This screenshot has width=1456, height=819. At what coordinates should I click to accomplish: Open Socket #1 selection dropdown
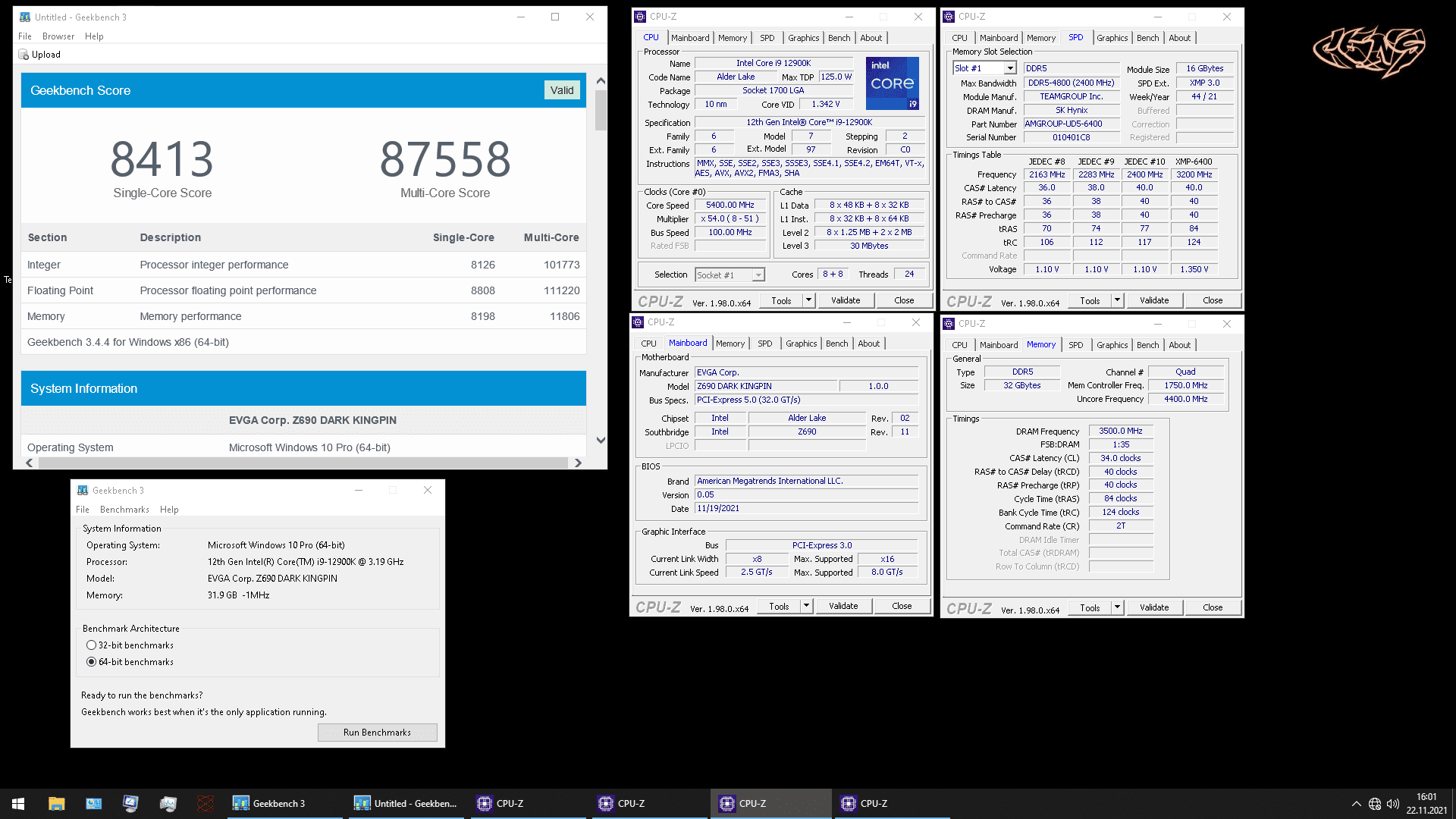coord(758,275)
